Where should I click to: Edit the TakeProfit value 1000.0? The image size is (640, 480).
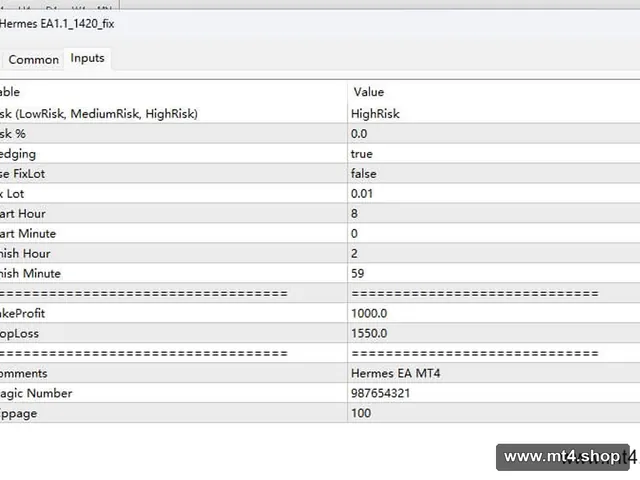tap(493, 313)
